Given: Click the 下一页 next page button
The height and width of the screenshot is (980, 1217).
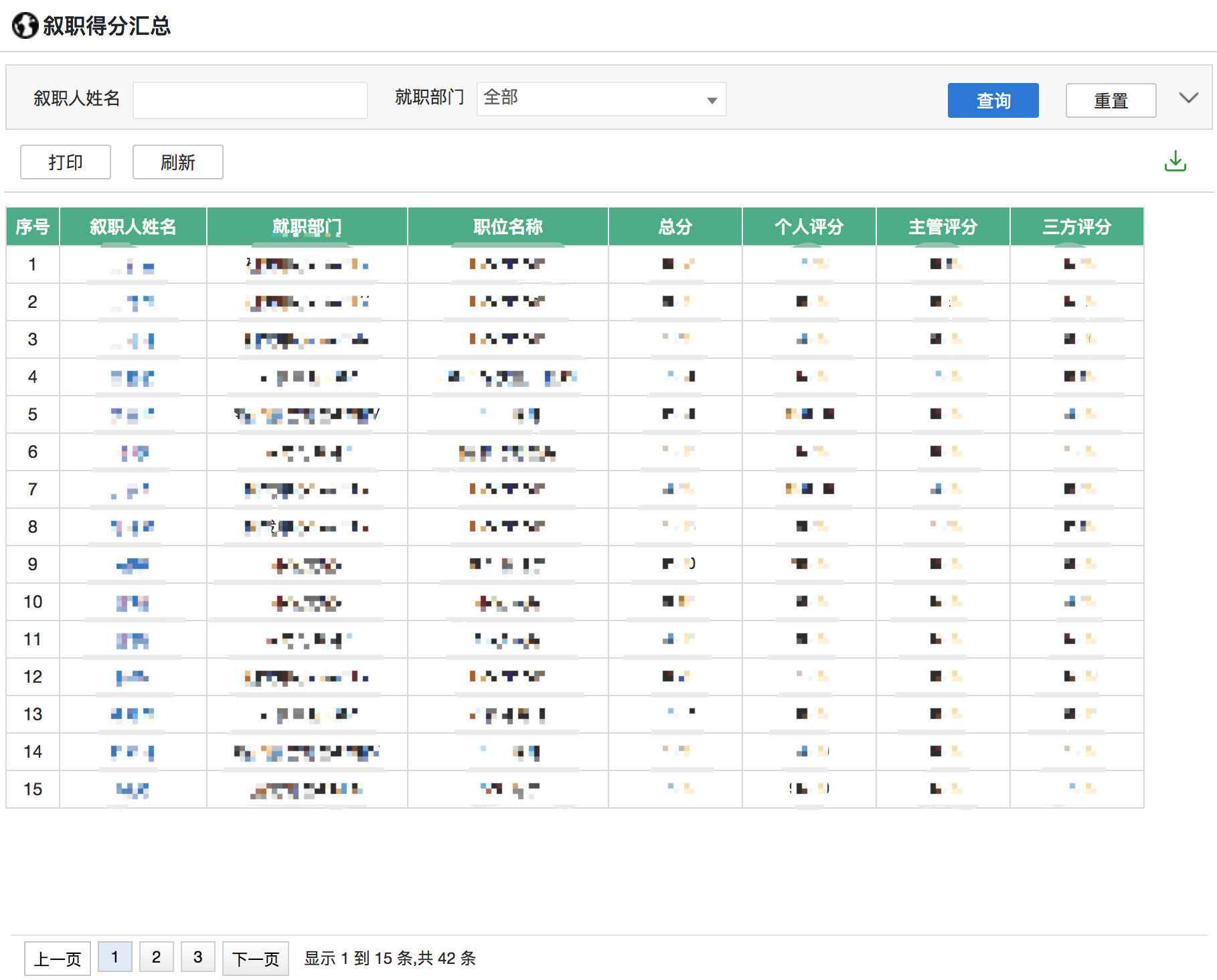Looking at the screenshot, I should click(255, 959).
